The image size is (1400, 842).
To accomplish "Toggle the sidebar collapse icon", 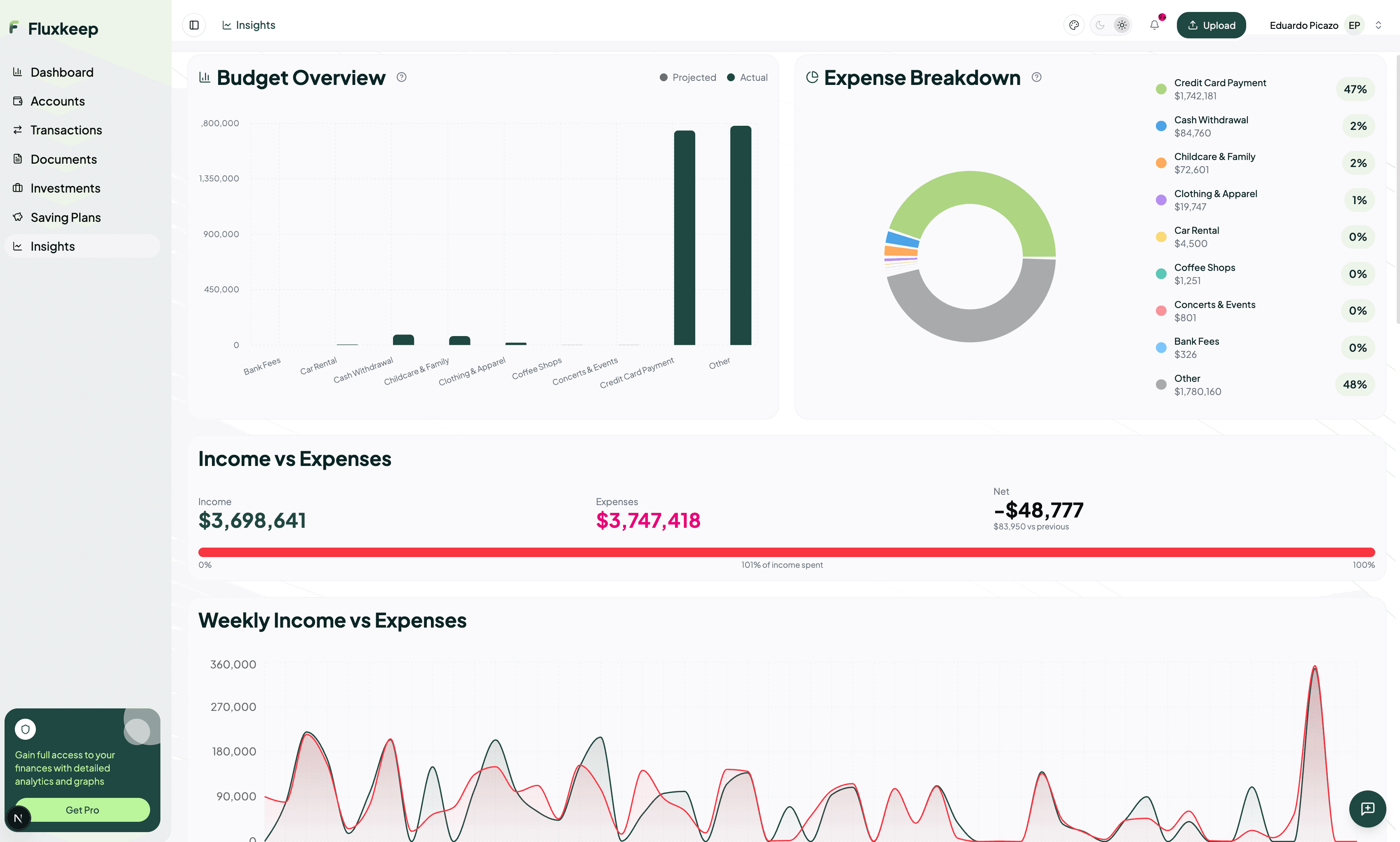I will click(x=193, y=24).
